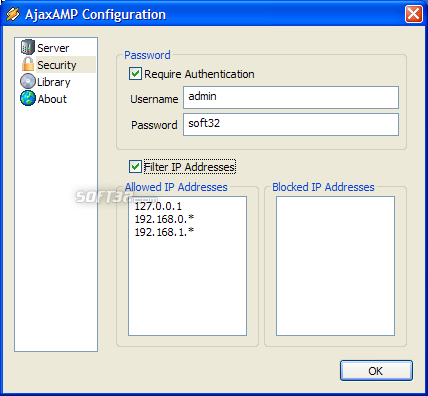
Task: Open the Server settings page
Action: 53,48
